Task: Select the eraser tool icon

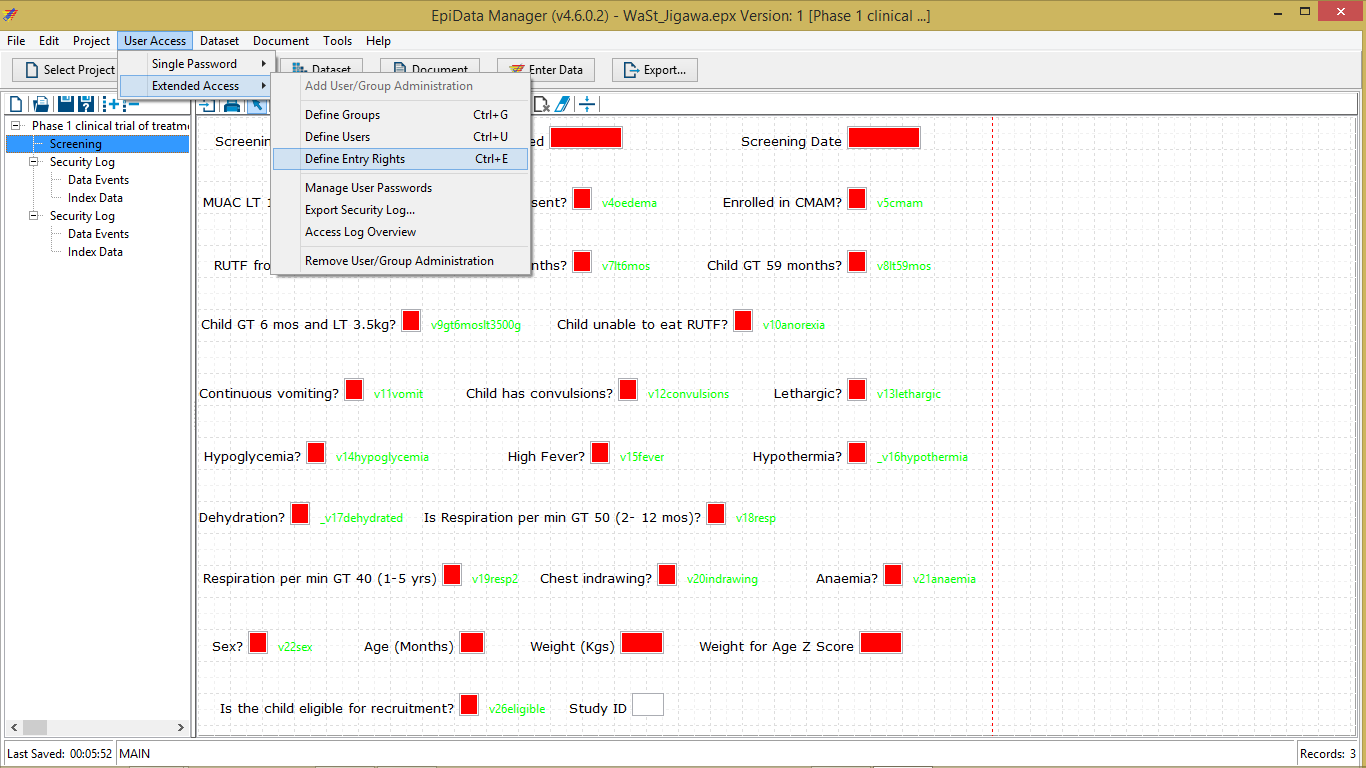Action: (x=562, y=104)
